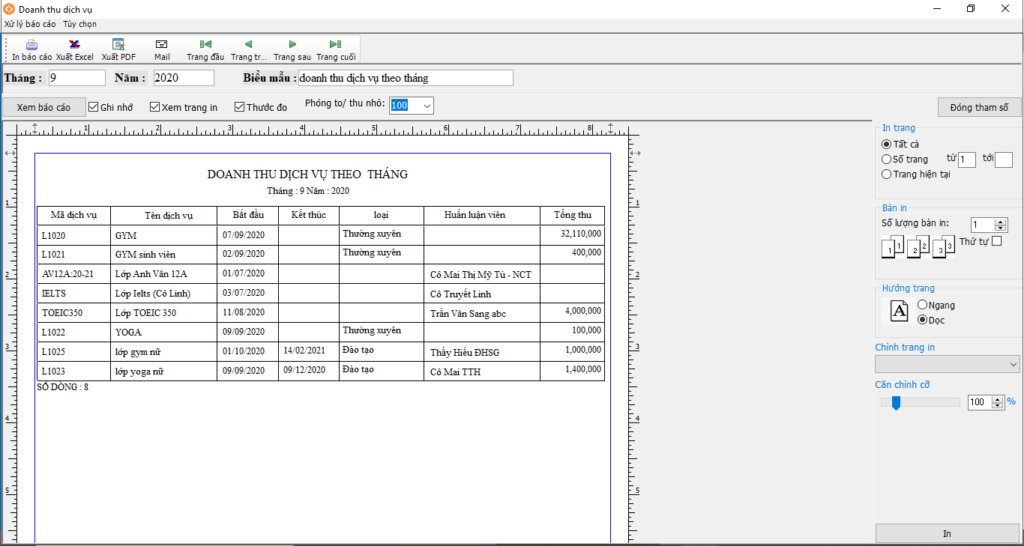Viewport: 1024px width, 546px height.
Task: Jump to last page (Trang cuối)
Action: (335, 45)
